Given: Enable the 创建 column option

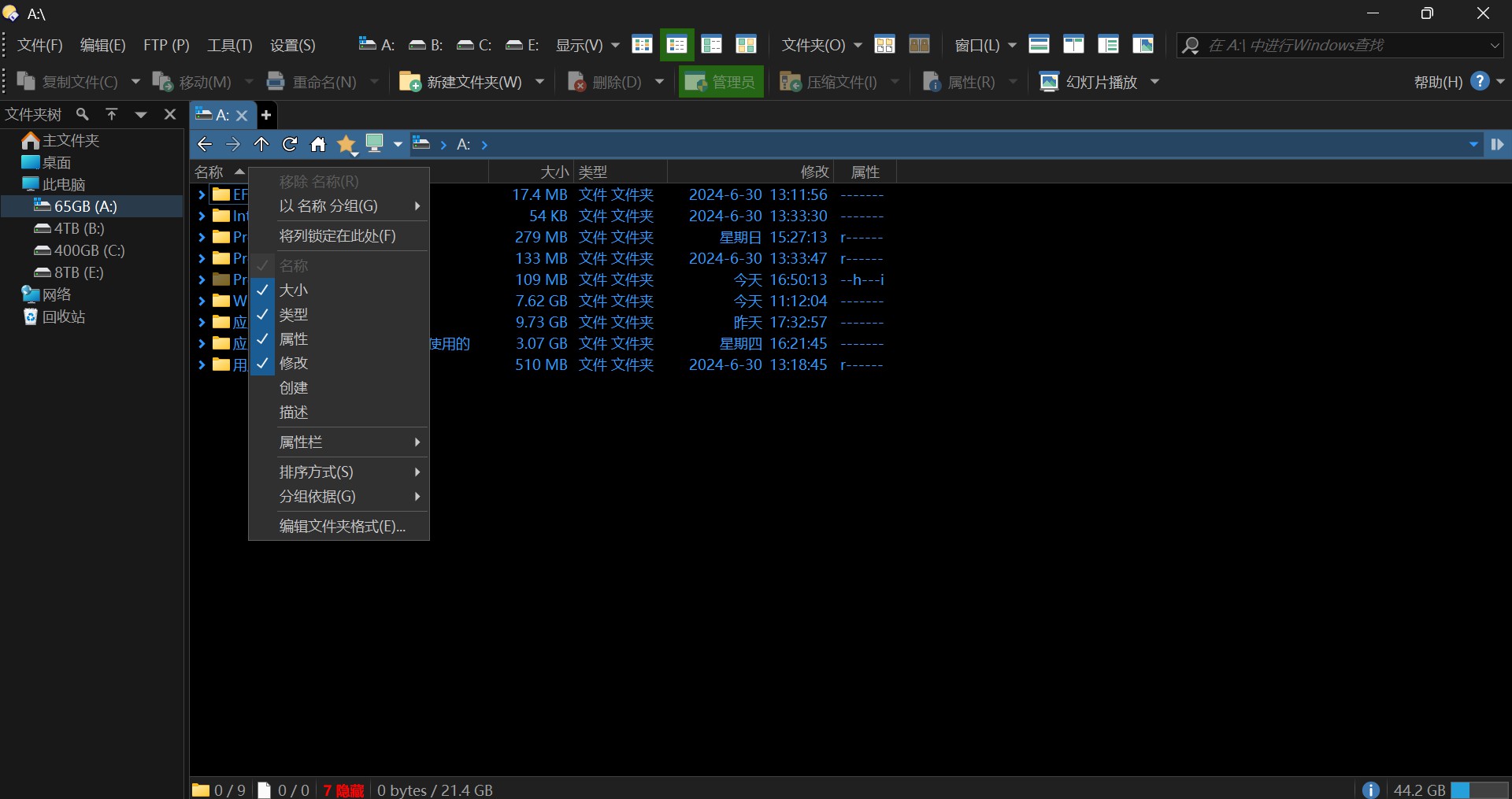Looking at the screenshot, I should (294, 388).
